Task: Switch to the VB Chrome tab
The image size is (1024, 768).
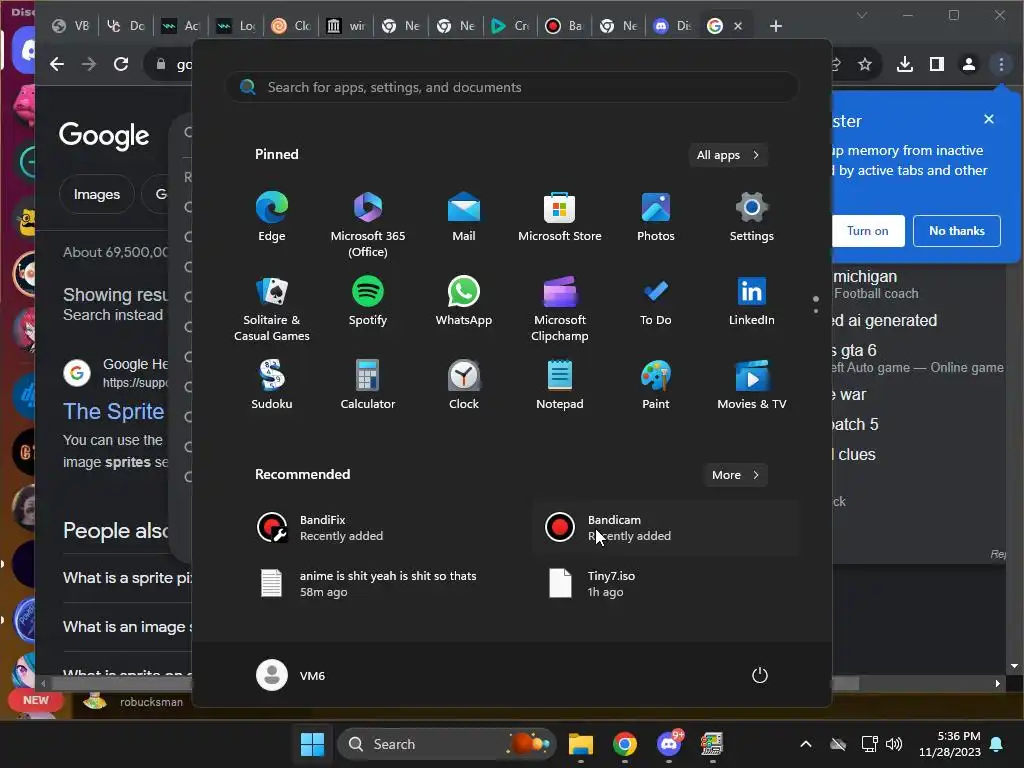Action: point(71,26)
